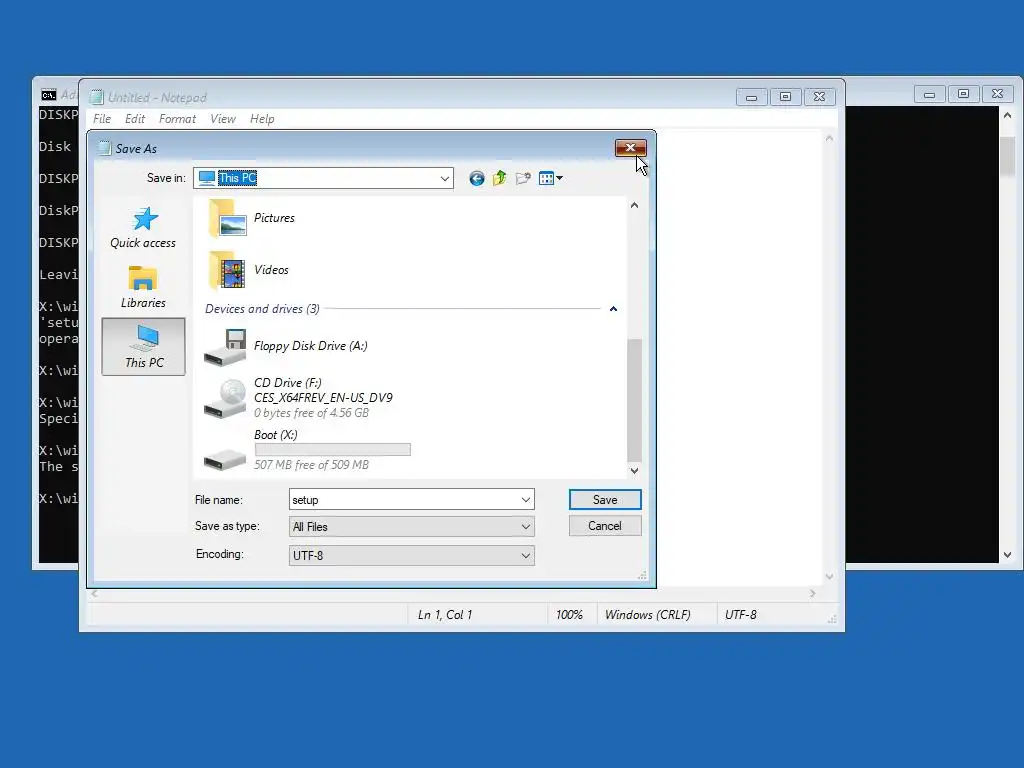The width and height of the screenshot is (1024, 768).
Task: Select CD Drive (F:) icon
Action: pyautogui.click(x=224, y=398)
